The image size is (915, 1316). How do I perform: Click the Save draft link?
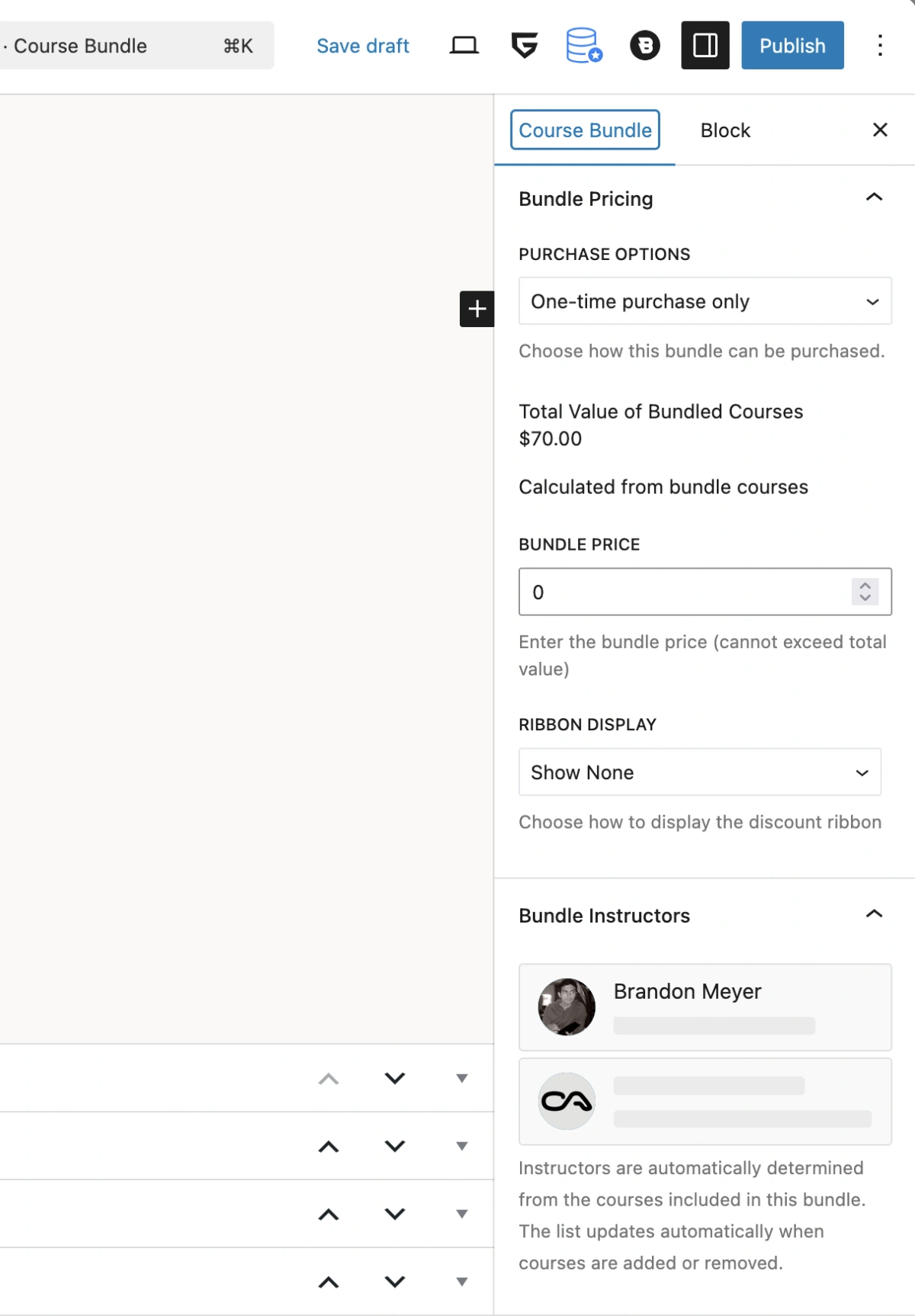coord(362,46)
